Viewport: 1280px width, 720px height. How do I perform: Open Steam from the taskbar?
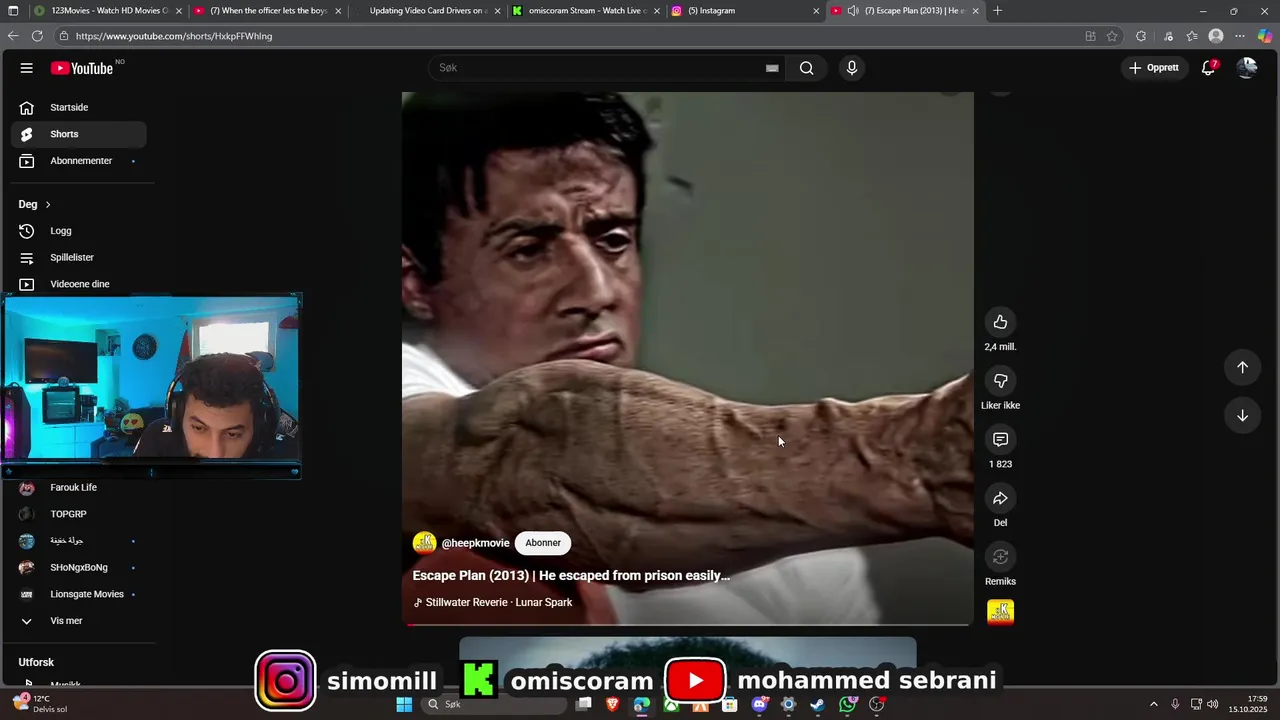pyautogui.click(x=817, y=704)
